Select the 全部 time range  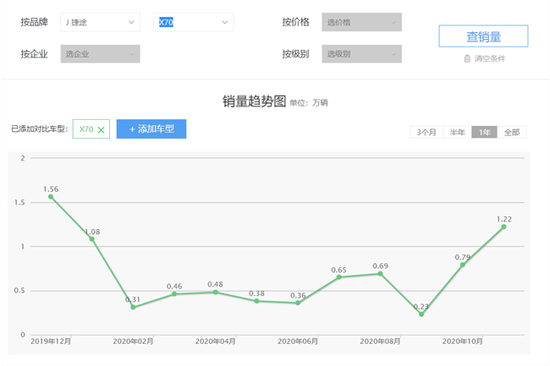512,132
